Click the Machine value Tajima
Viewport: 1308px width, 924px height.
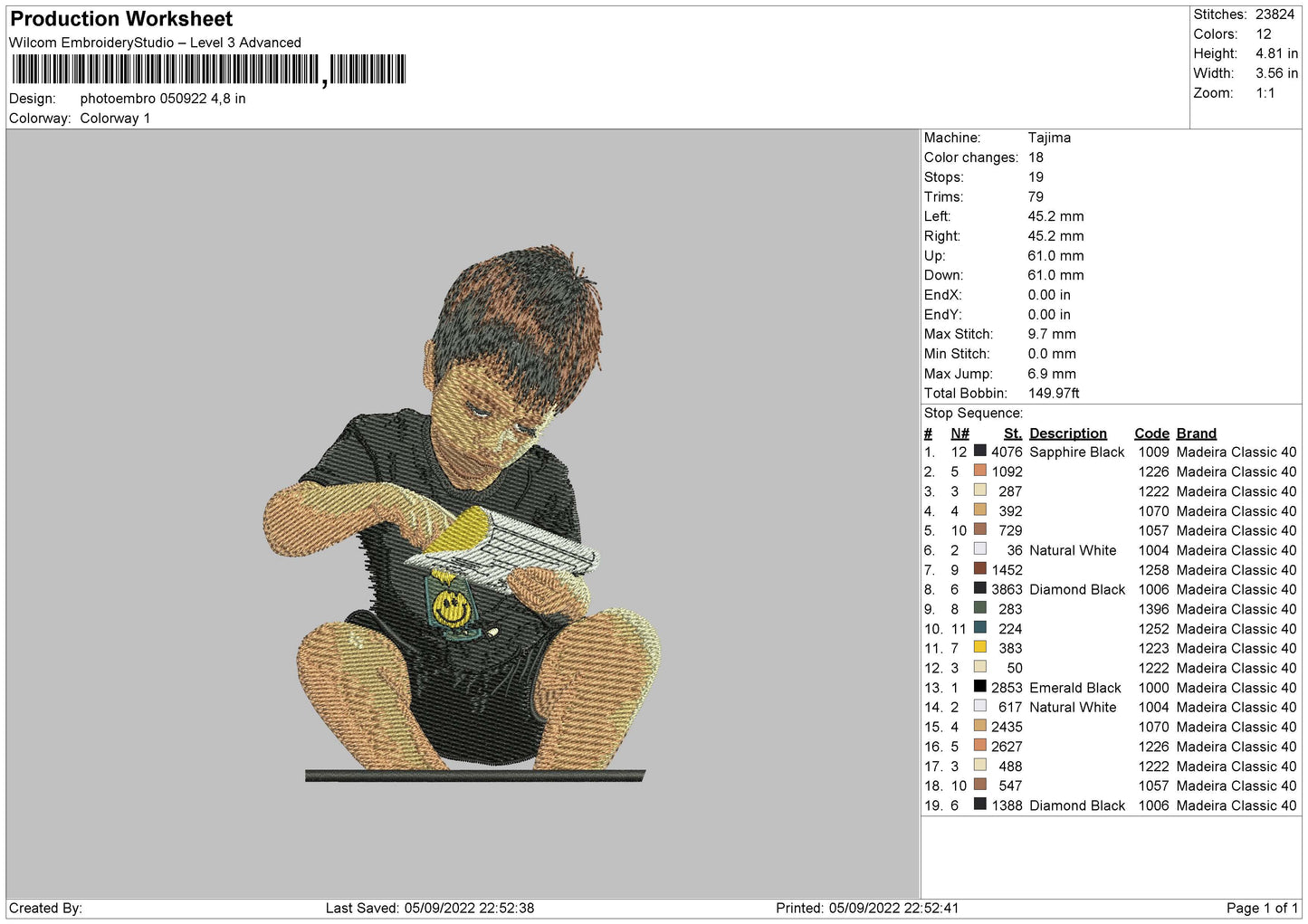pyautogui.click(x=1049, y=138)
